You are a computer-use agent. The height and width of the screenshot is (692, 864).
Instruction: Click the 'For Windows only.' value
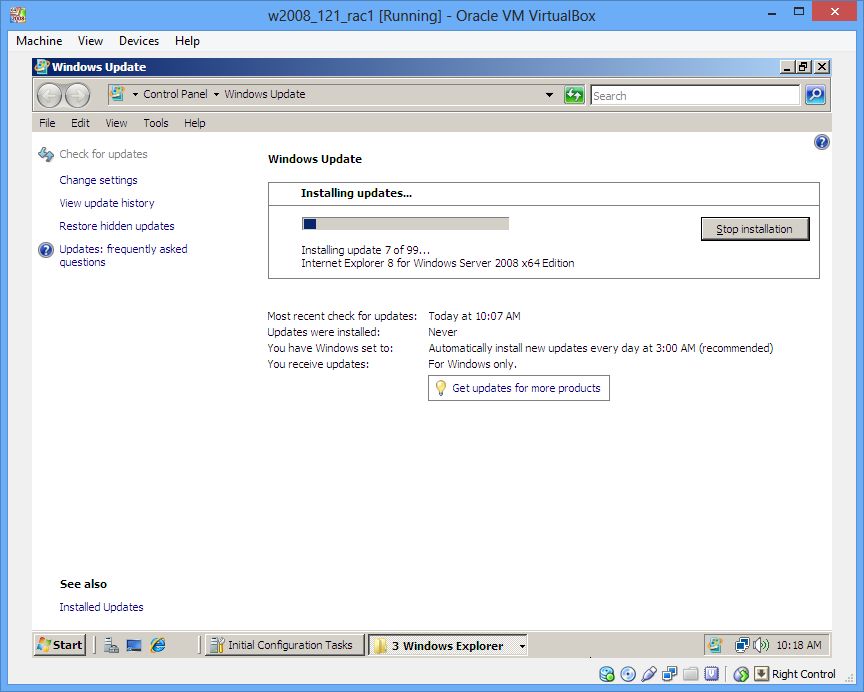(472, 364)
